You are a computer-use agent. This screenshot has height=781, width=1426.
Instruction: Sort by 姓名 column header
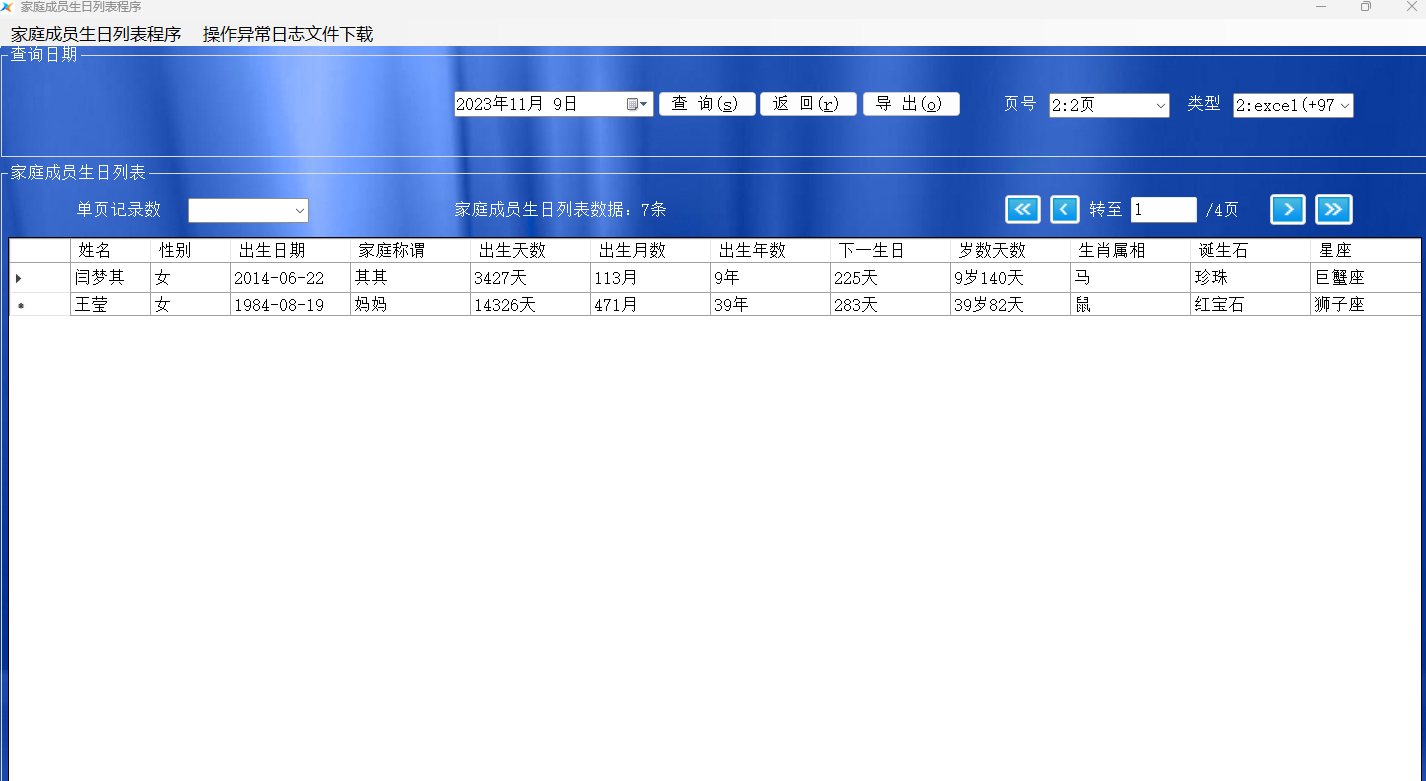click(x=110, y=251)
